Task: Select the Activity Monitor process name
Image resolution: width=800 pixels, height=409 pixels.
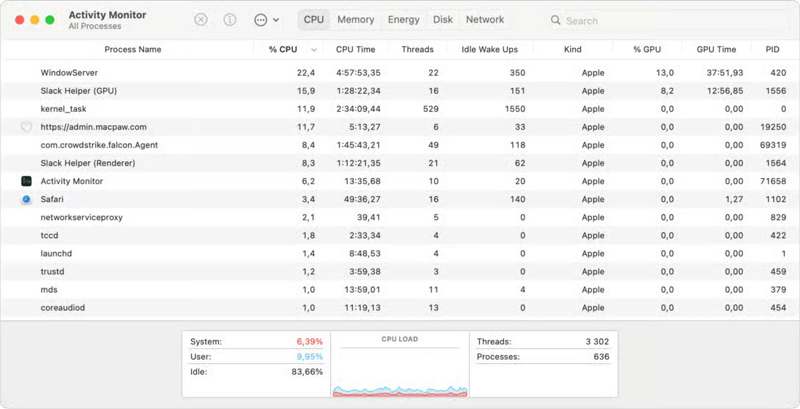Action: pyautogui.click(x=72, y=181)
